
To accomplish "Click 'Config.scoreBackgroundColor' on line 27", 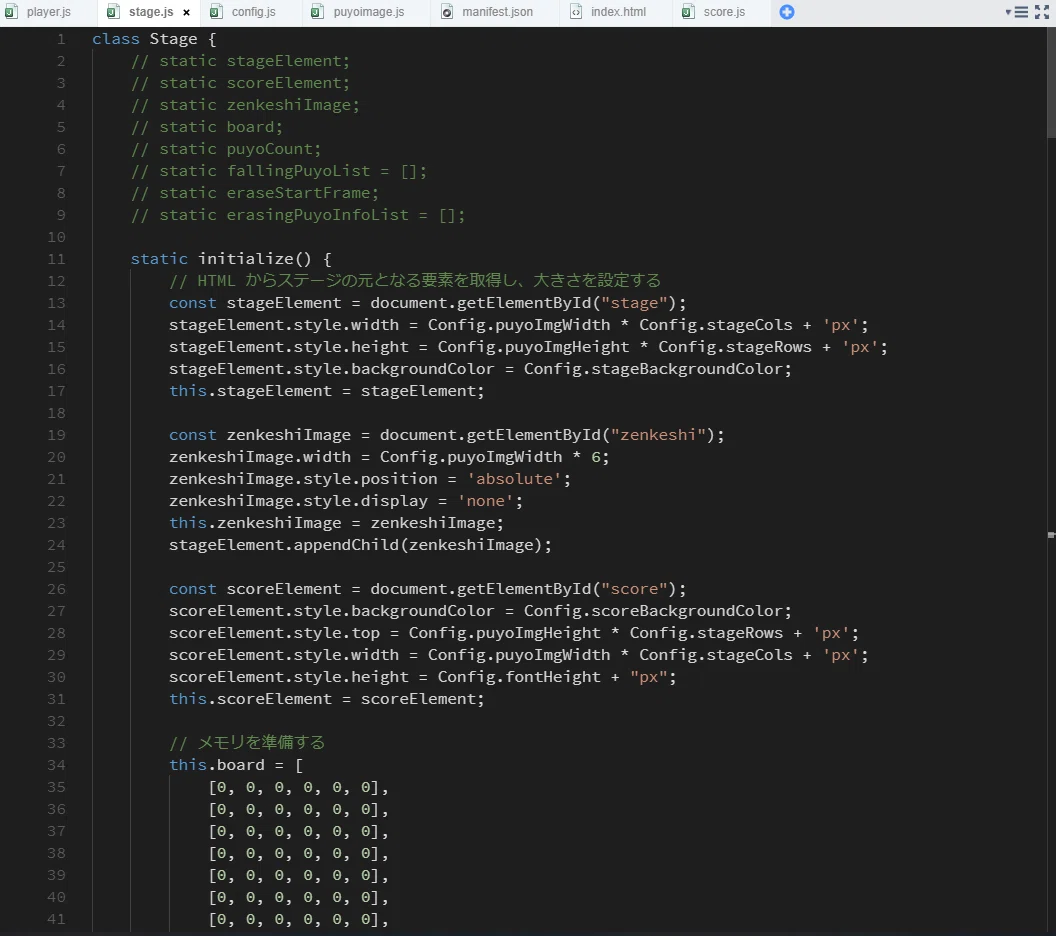I will pos(653,611).
